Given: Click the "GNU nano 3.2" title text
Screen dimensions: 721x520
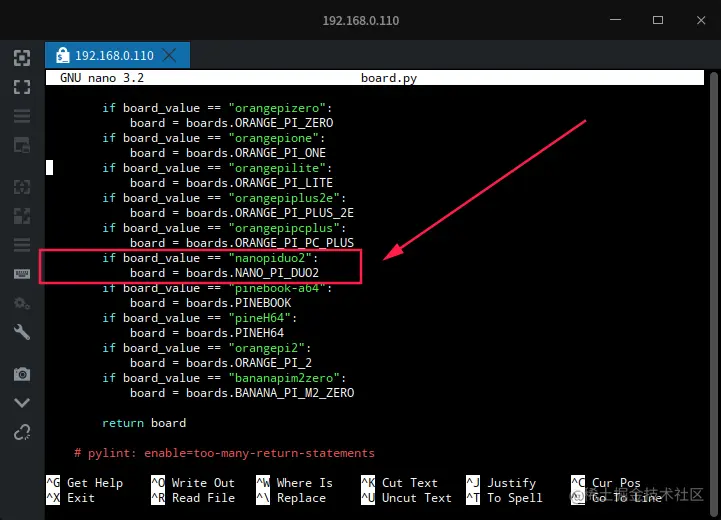Looking at the screenshot, I should pyautogui.click(x=102, y=78).
